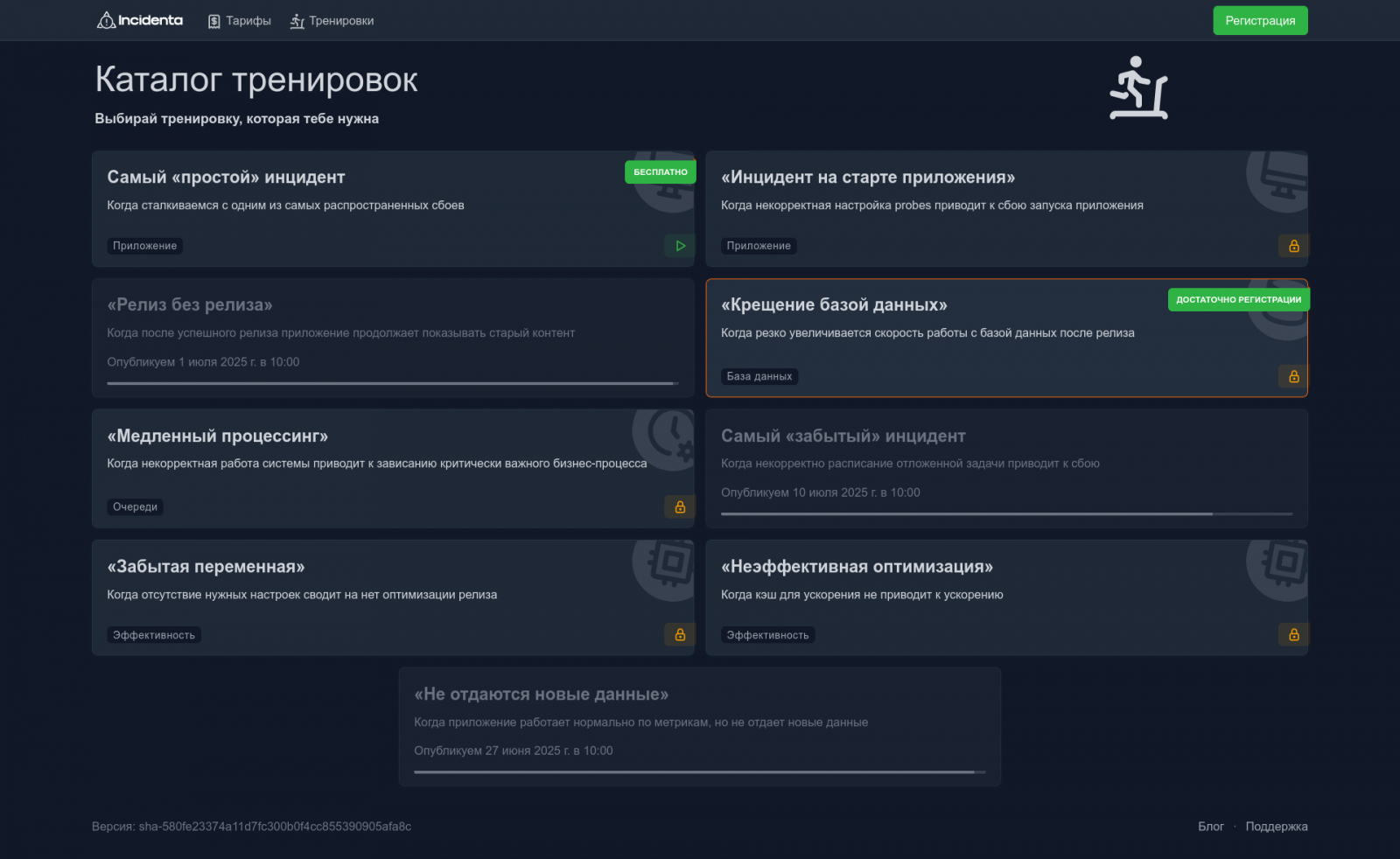
Task: Click Приложение tag on «Инцидент на старте приложения»
Action: point(759,246)
